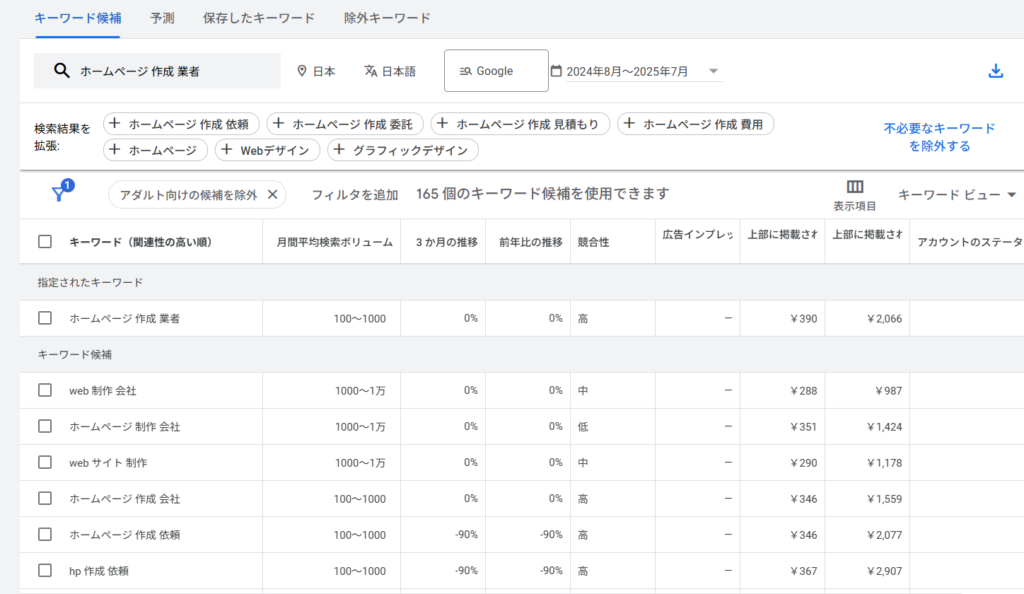1024x594 pixels.
Task: Open the Google search network selector
Action: click(496, 71)
